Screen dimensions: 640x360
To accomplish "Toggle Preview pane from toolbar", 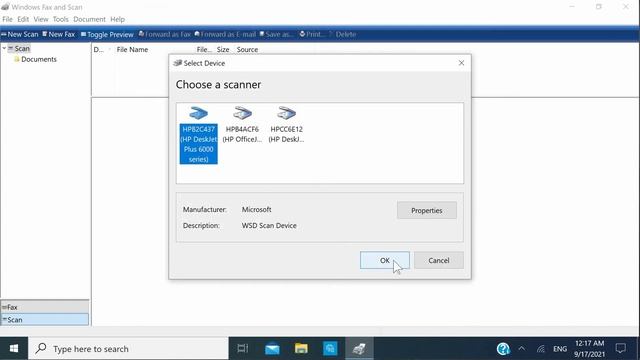I will click(x=107, y=34).
